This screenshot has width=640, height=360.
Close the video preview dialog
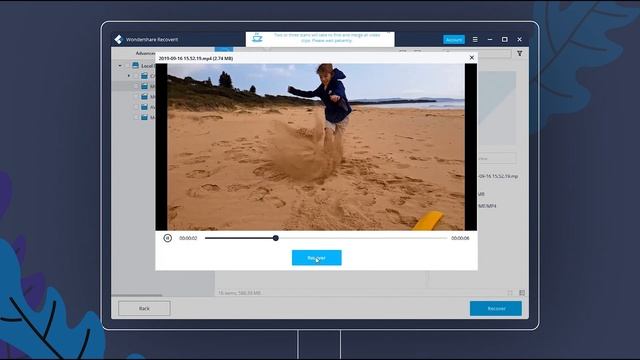(471, 58)
